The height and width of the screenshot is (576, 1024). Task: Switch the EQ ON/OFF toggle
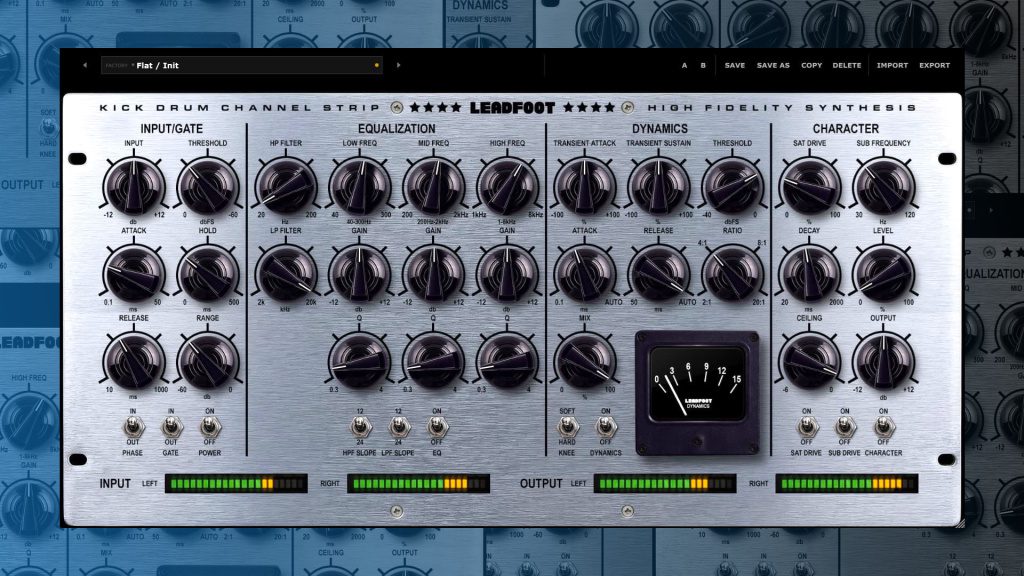pyautogui.click(x=437, y=427)
